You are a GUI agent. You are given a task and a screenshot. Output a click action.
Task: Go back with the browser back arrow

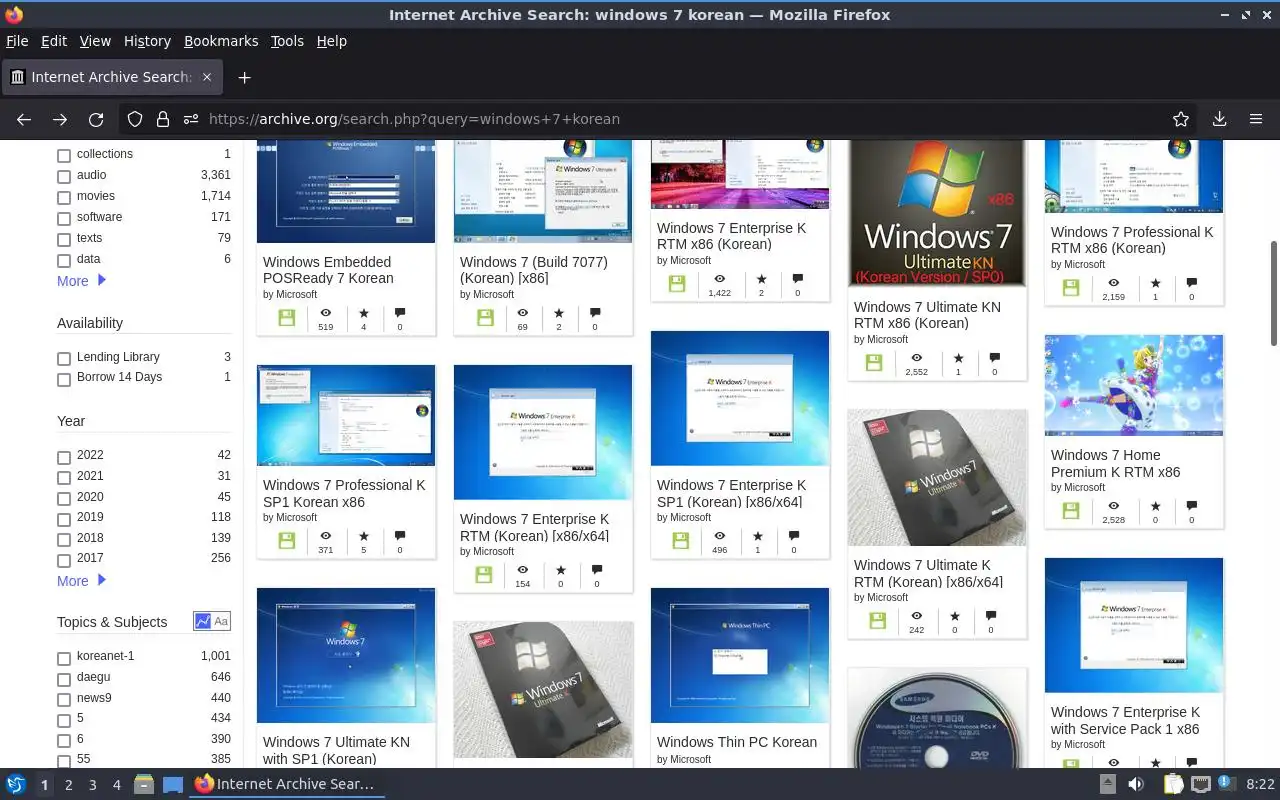coord(24,119)
